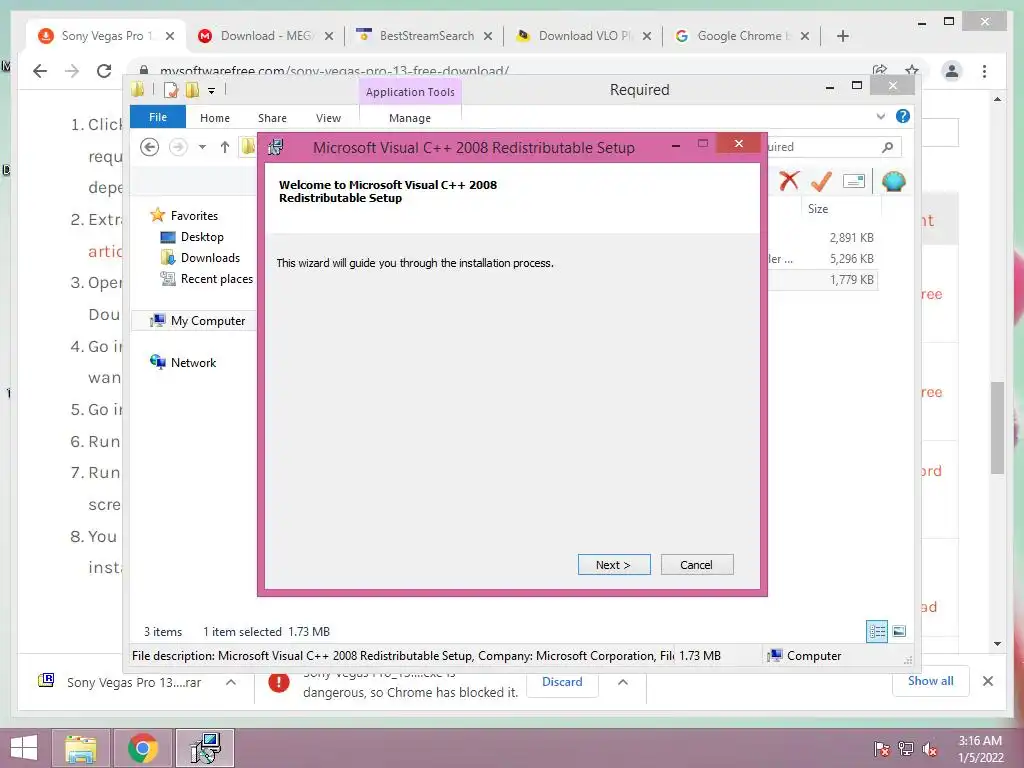Go up one folder level in Explorer
This screenshot has width=1024, height=768.
click(225, 148)
